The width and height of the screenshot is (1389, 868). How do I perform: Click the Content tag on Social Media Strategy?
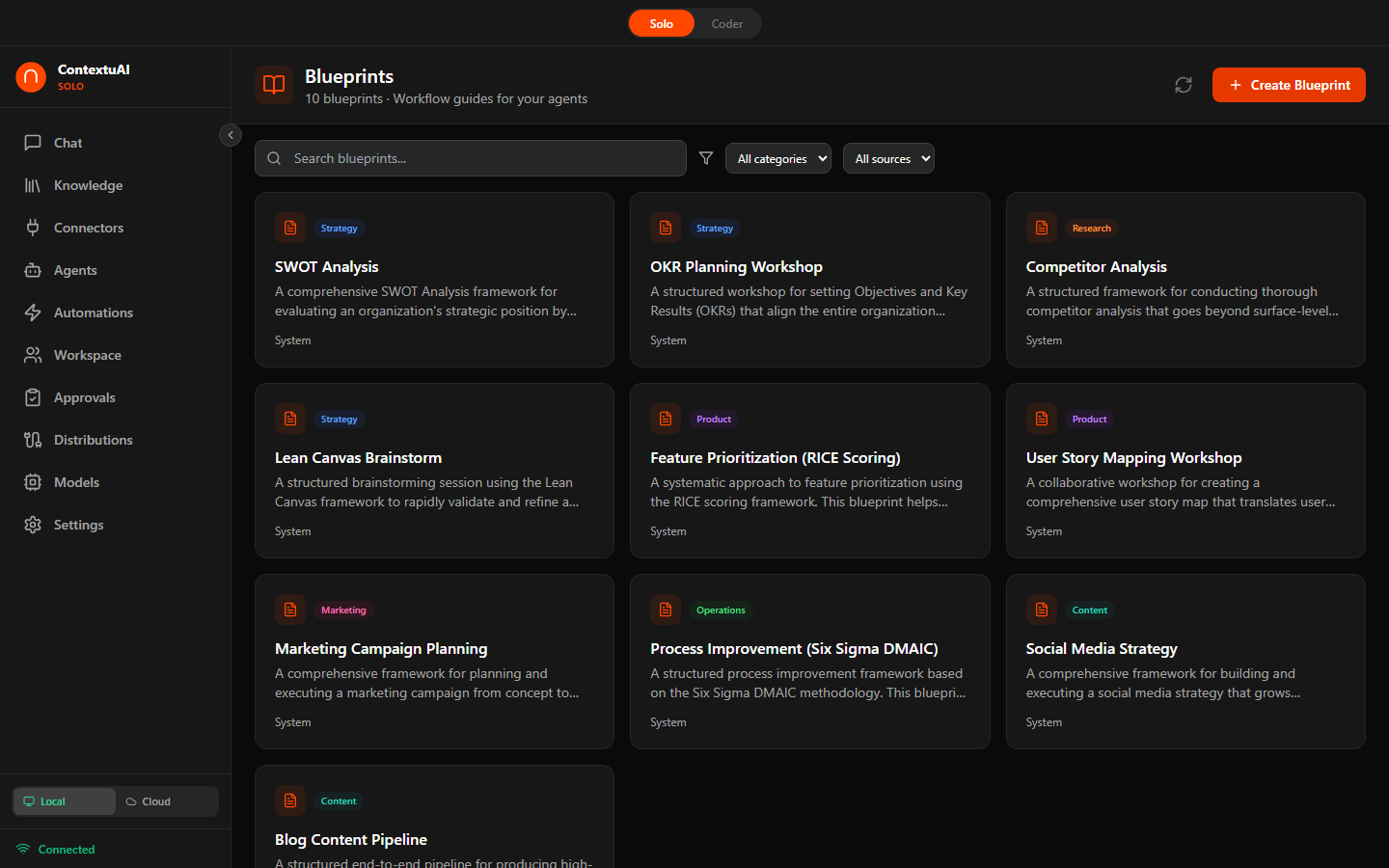click(x=1090, y=610)
